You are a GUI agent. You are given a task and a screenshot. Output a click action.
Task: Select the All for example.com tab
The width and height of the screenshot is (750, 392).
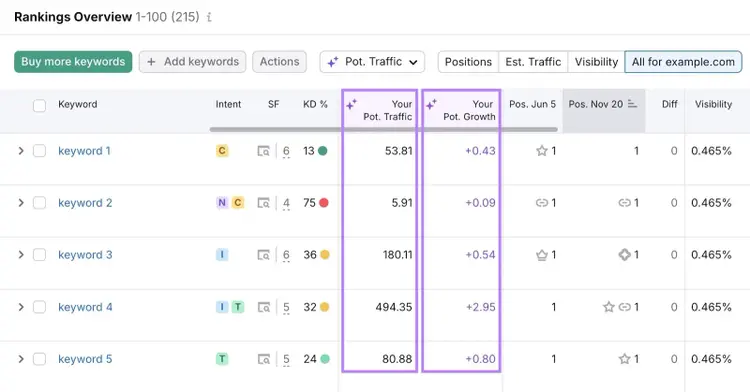pyautogui.click(x=683, y=62)
